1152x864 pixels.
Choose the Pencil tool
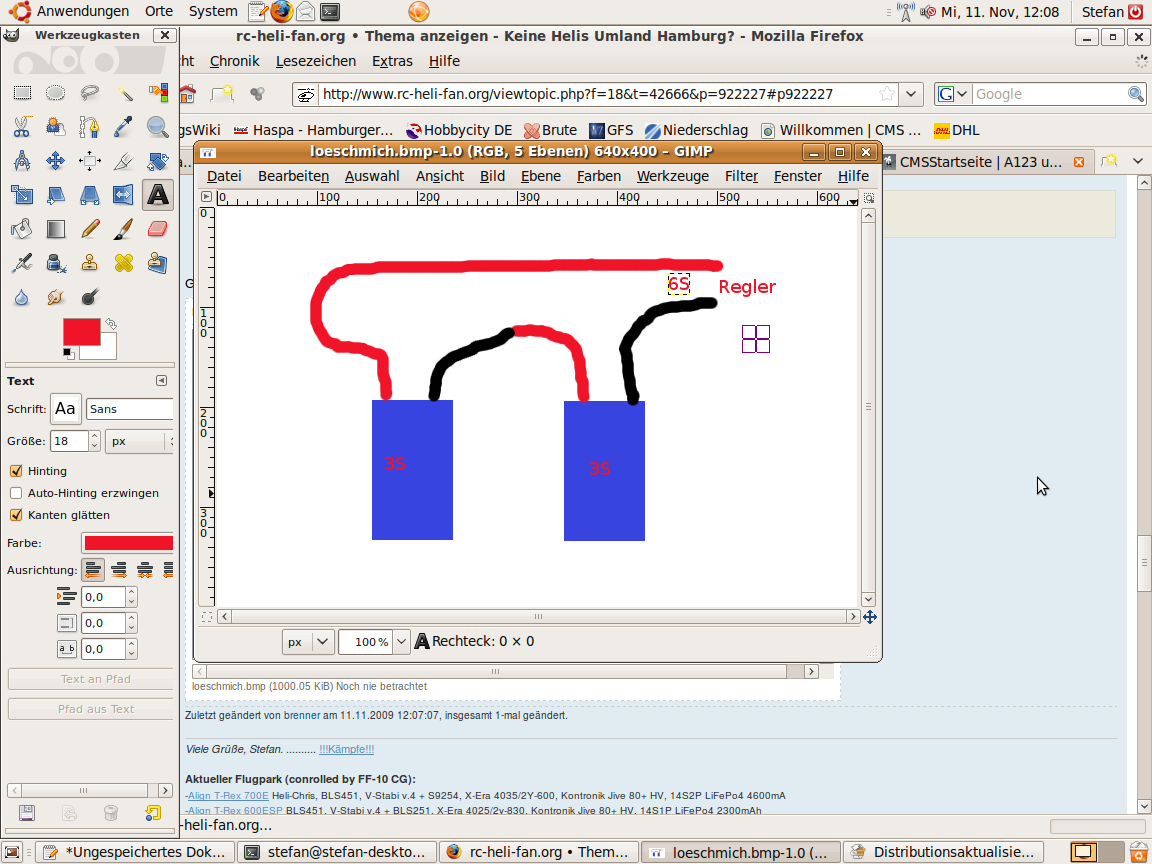pos(90,229)
